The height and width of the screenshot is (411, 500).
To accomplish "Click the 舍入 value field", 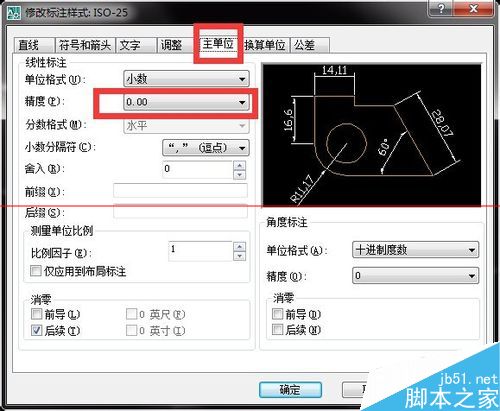I will pos(198,169).
